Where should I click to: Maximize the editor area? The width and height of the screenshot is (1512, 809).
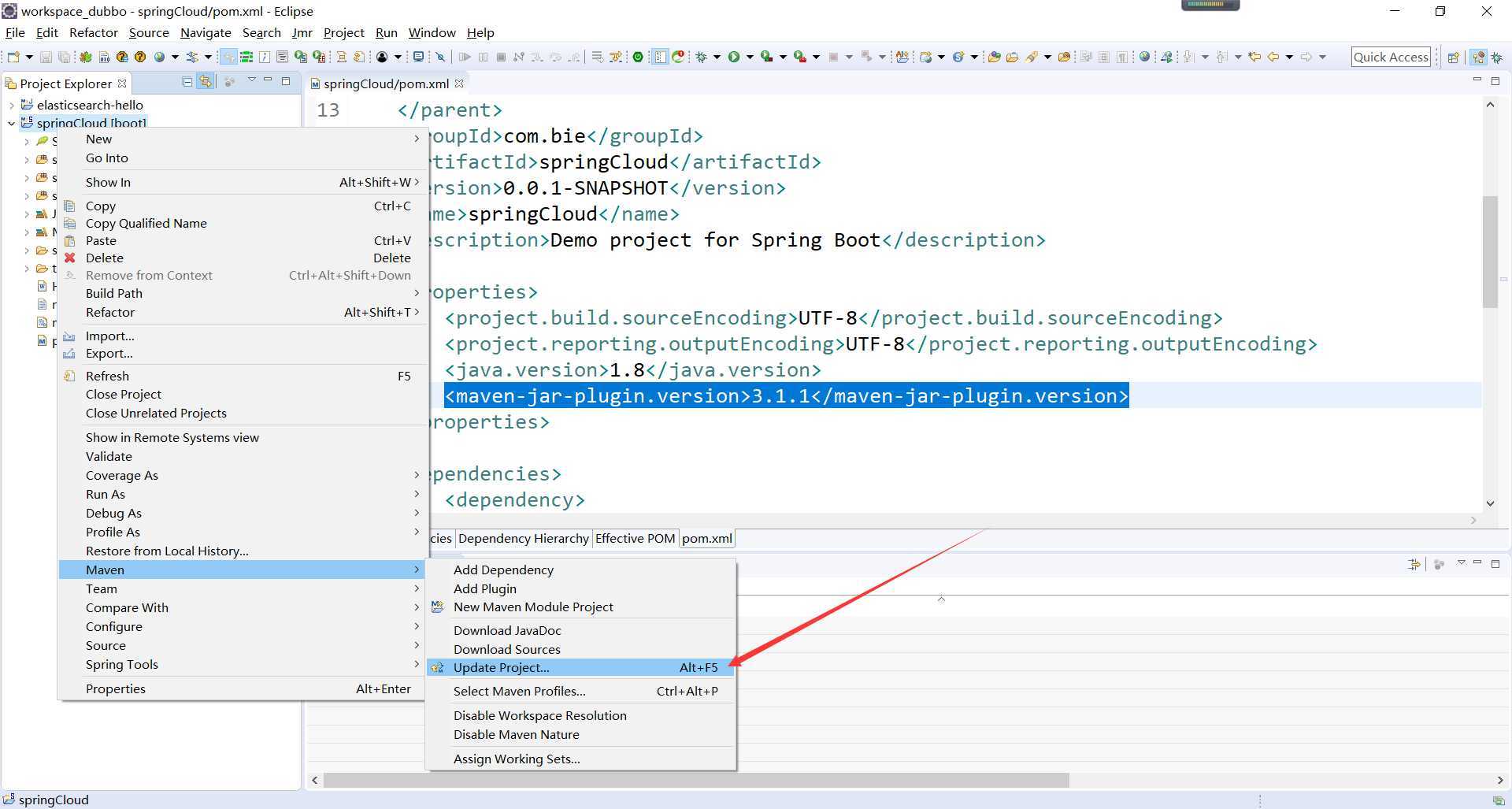pyautogui.click(x=1495, y=81)
